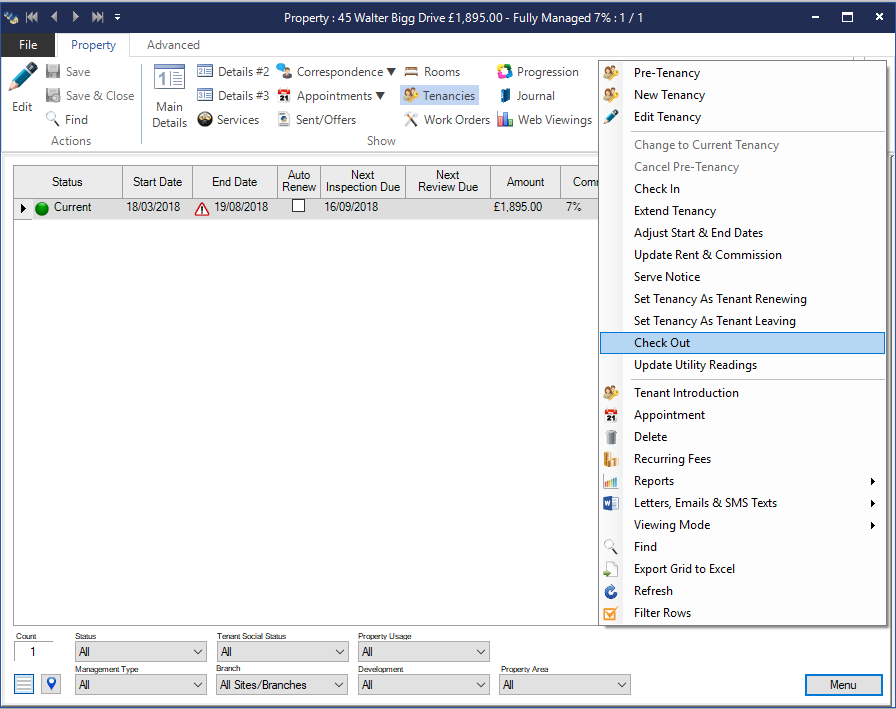Expand the Correspondence dropdown
The height and width of the screenshot is (709, 896).
(338, 72)
